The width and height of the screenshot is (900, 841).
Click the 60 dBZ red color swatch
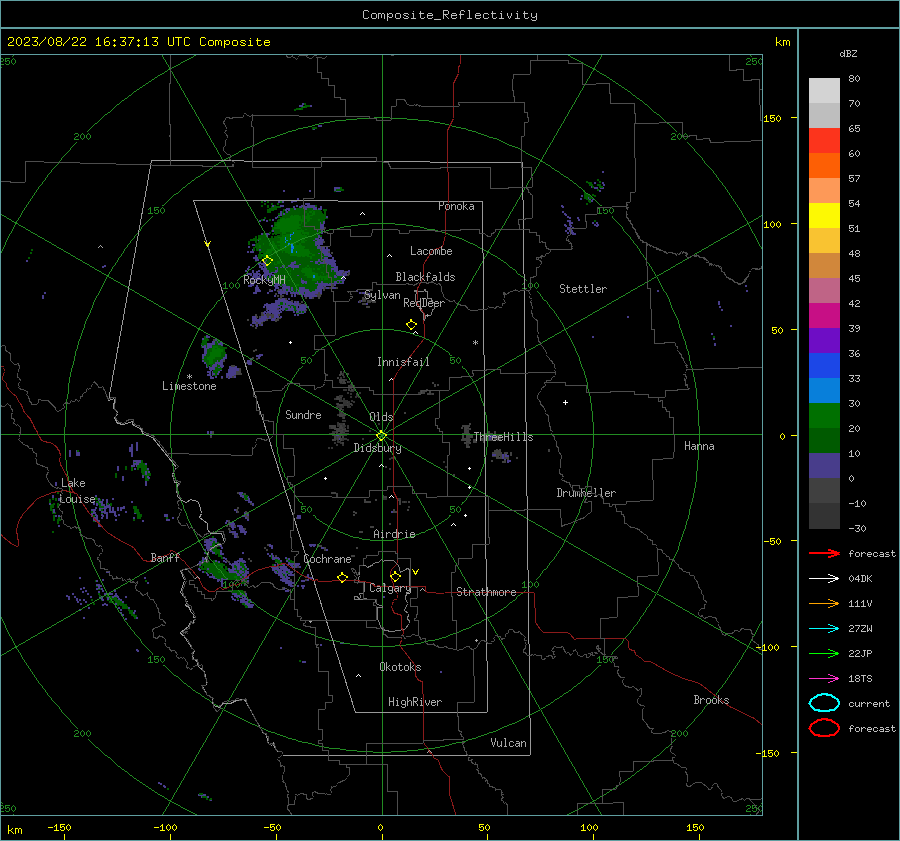coord(824,141)
